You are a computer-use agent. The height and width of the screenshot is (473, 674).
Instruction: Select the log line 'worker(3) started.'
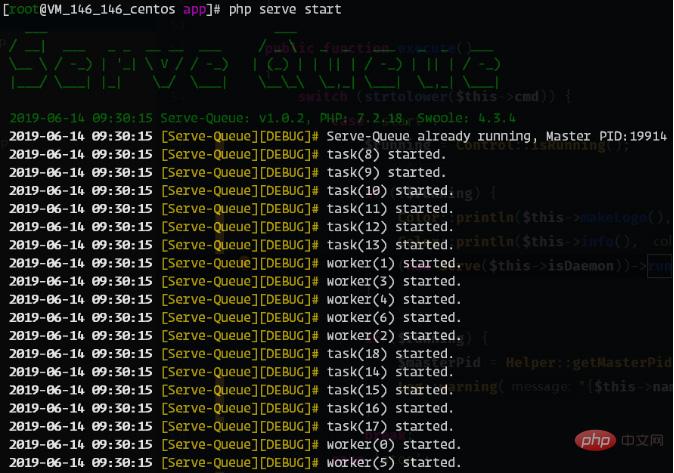click(x=236, y=281)
